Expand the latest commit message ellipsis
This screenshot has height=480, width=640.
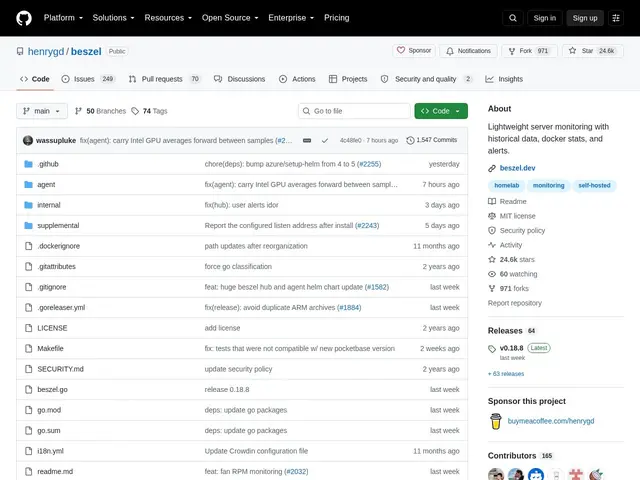click(307, 140)
